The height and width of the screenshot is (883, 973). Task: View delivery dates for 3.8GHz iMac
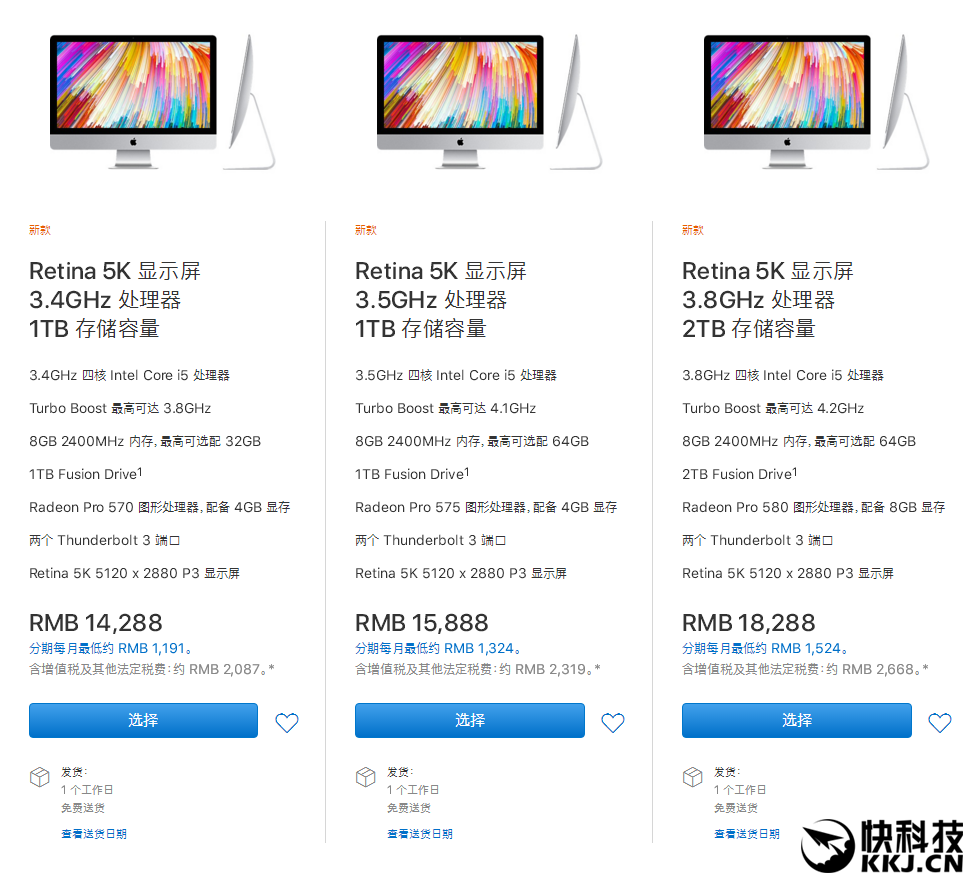pos(747,833)
